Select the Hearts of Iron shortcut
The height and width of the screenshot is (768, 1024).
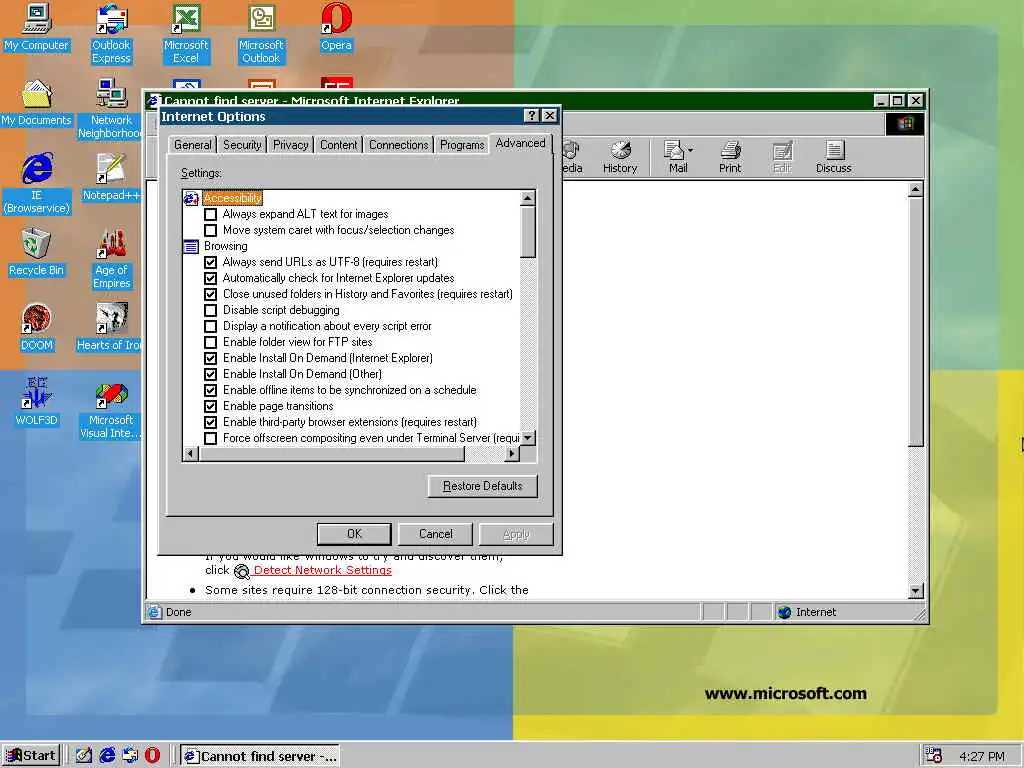(x=110, y=328)
